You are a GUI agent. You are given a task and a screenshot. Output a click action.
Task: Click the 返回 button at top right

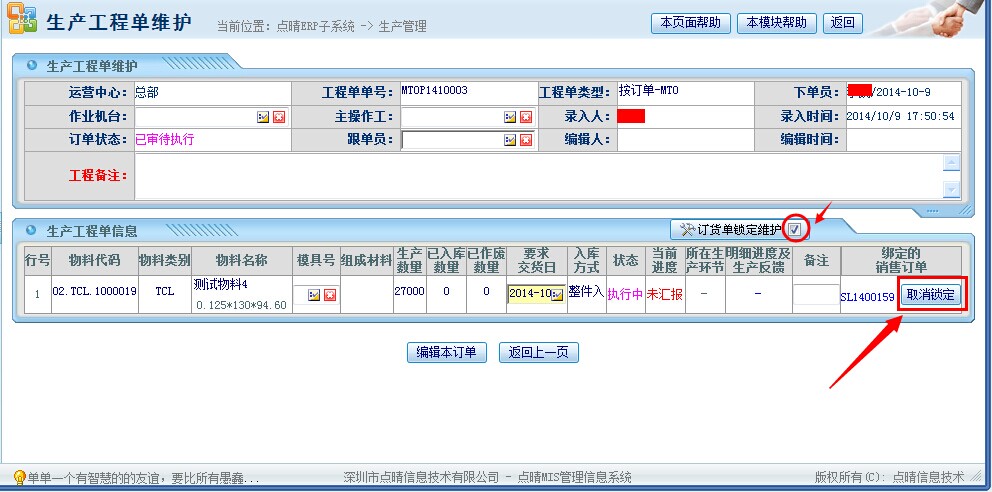tap(843, 23)
